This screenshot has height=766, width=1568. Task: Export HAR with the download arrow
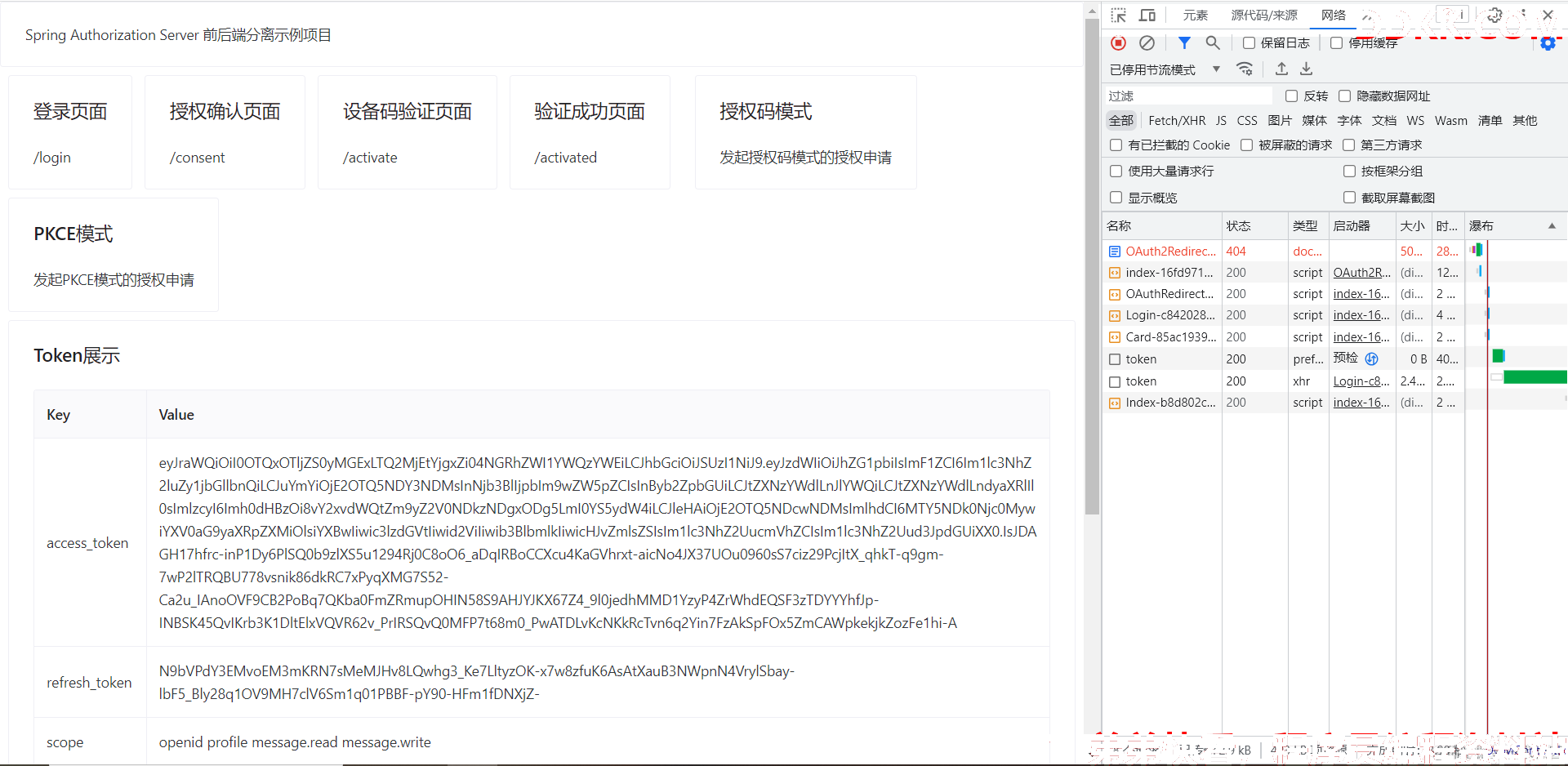pos(1307,69)
